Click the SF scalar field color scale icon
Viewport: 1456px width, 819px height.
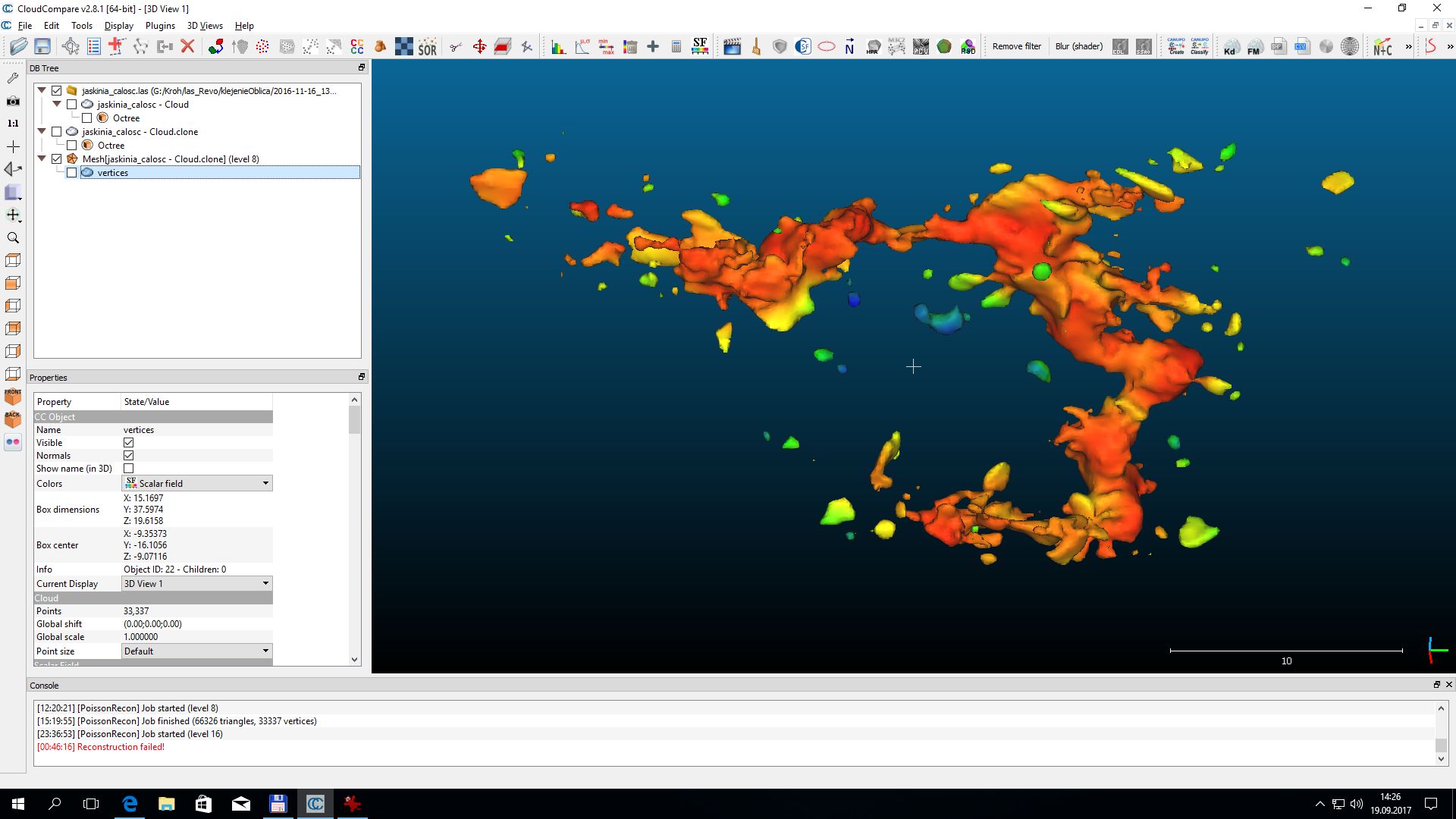700,47
